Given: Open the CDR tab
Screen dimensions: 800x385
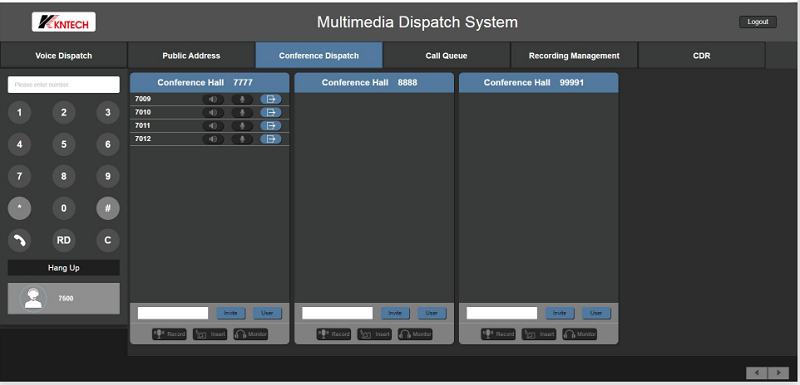Looking at the screenshot, I should 702,56.
